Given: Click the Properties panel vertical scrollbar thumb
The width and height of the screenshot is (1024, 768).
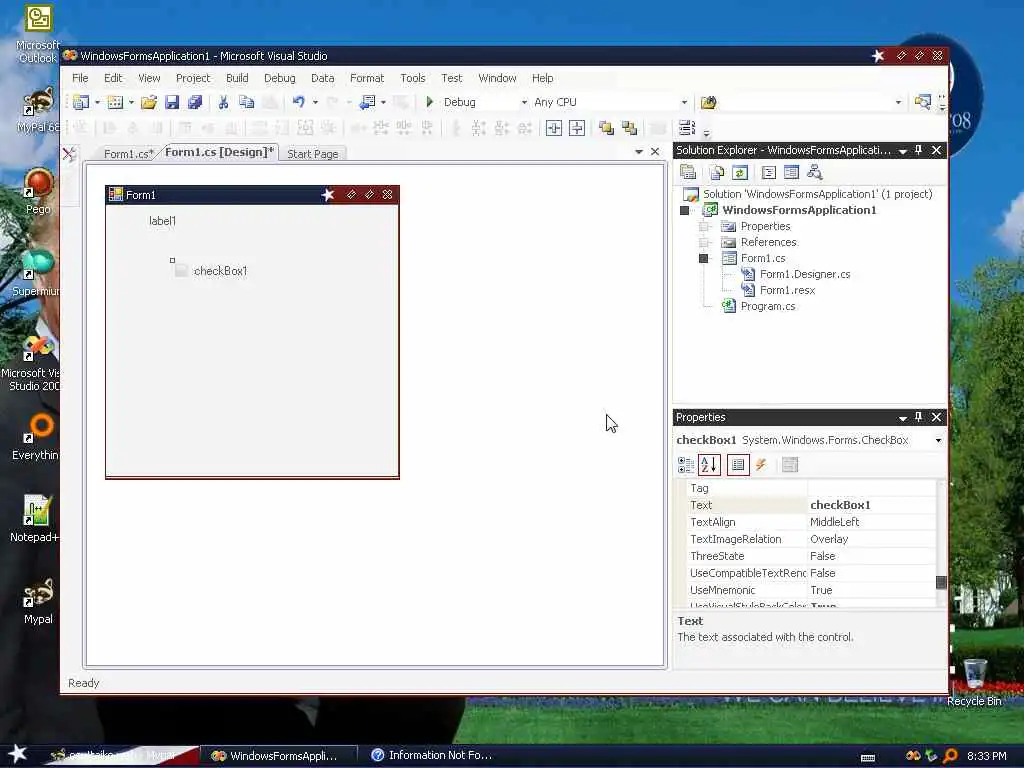Looking at the screenshot, I should 941,583.
